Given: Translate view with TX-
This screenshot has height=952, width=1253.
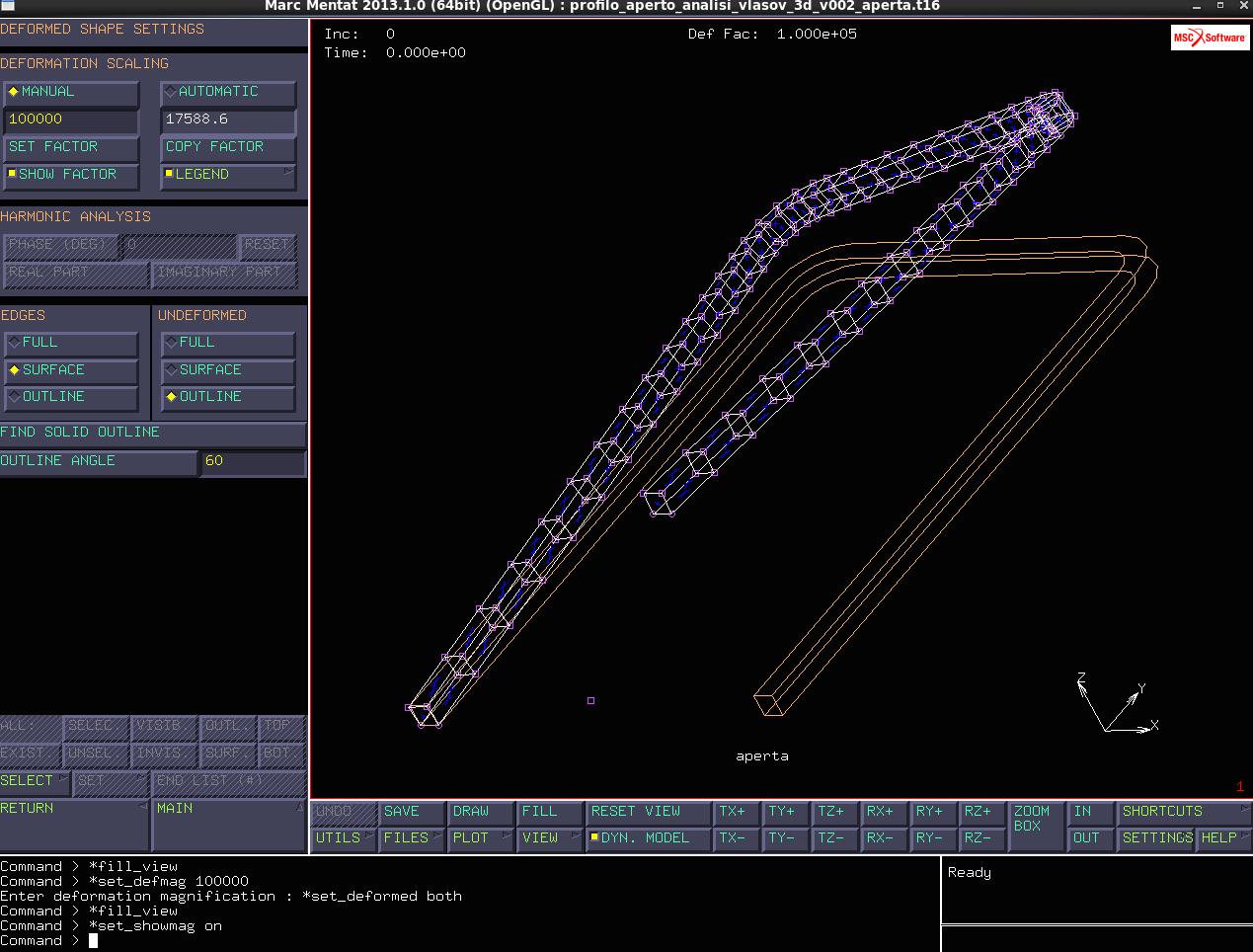Looking at the screenshot, I should (x=737, y=838).
